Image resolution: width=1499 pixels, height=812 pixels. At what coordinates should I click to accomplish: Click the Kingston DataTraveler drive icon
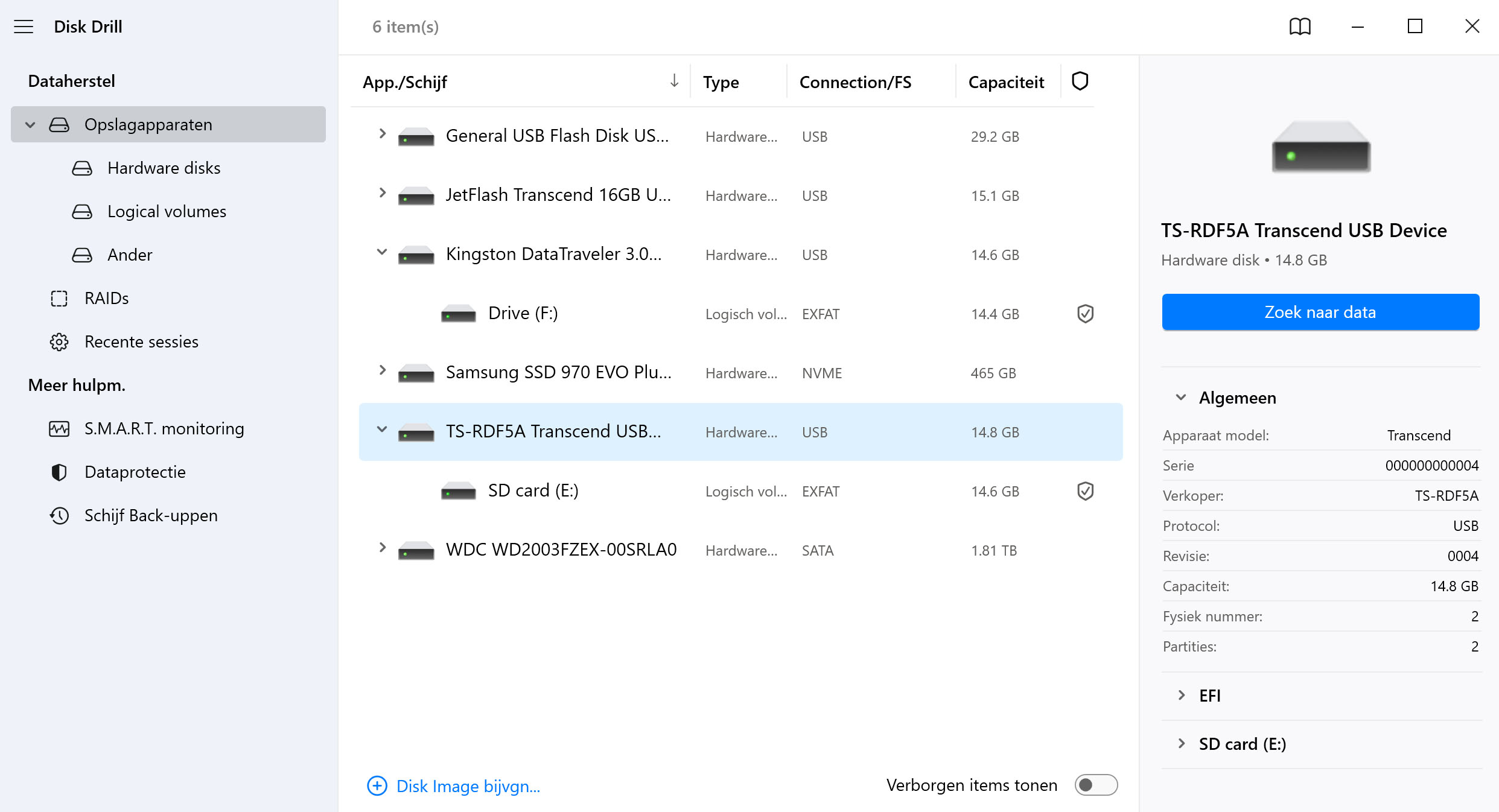(416, 255)
